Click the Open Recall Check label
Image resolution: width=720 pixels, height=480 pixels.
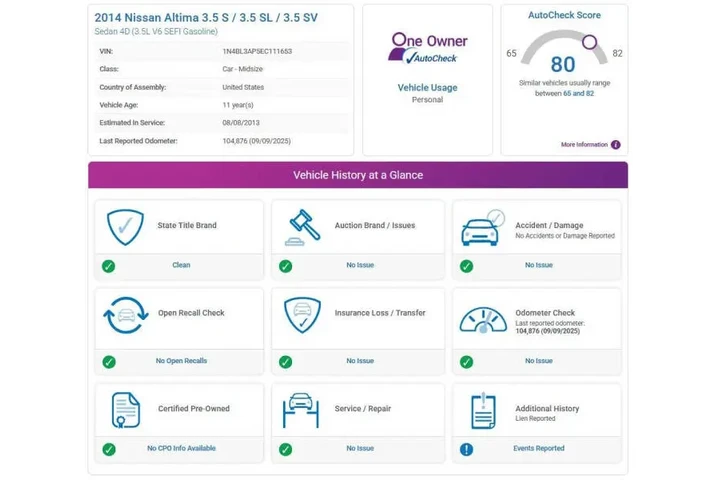tap(191, 313)
